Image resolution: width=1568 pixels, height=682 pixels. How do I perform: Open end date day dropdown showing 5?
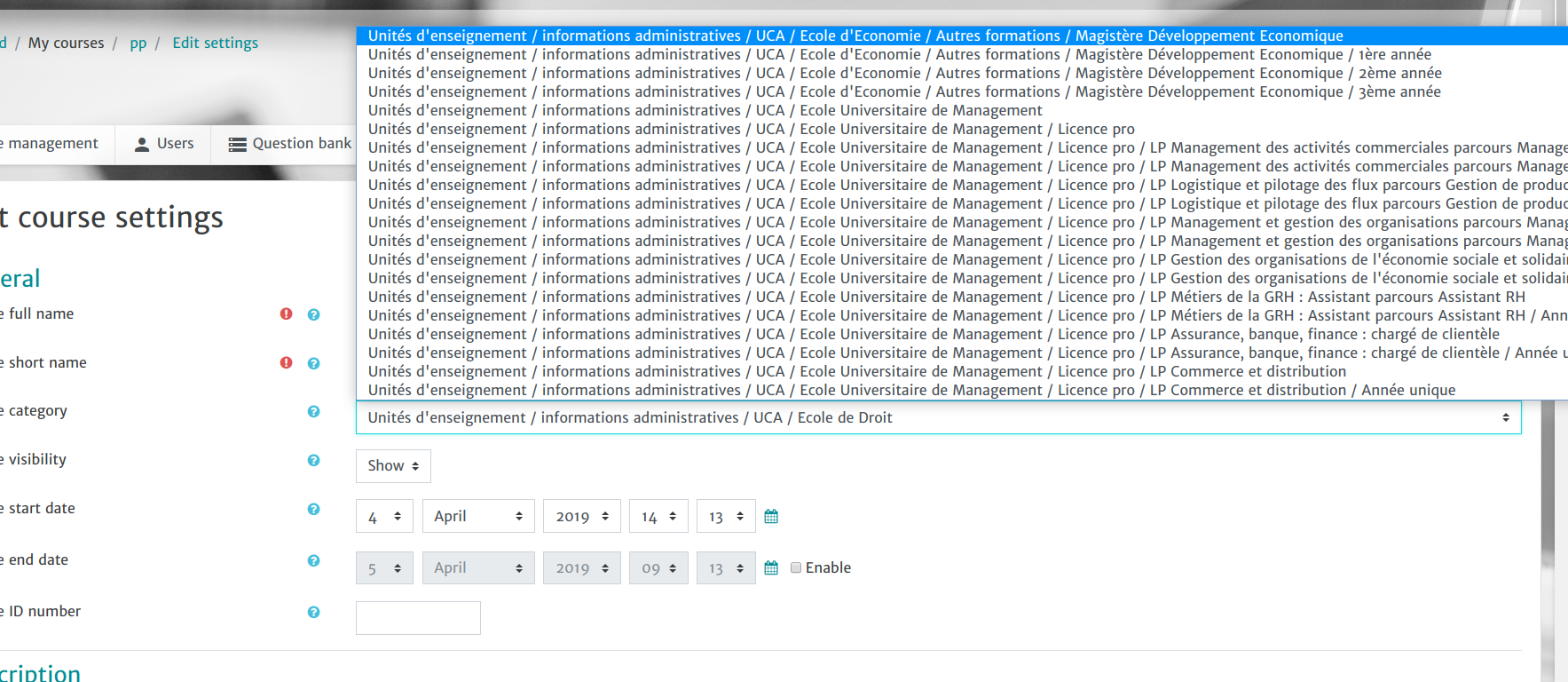[384, 567]
